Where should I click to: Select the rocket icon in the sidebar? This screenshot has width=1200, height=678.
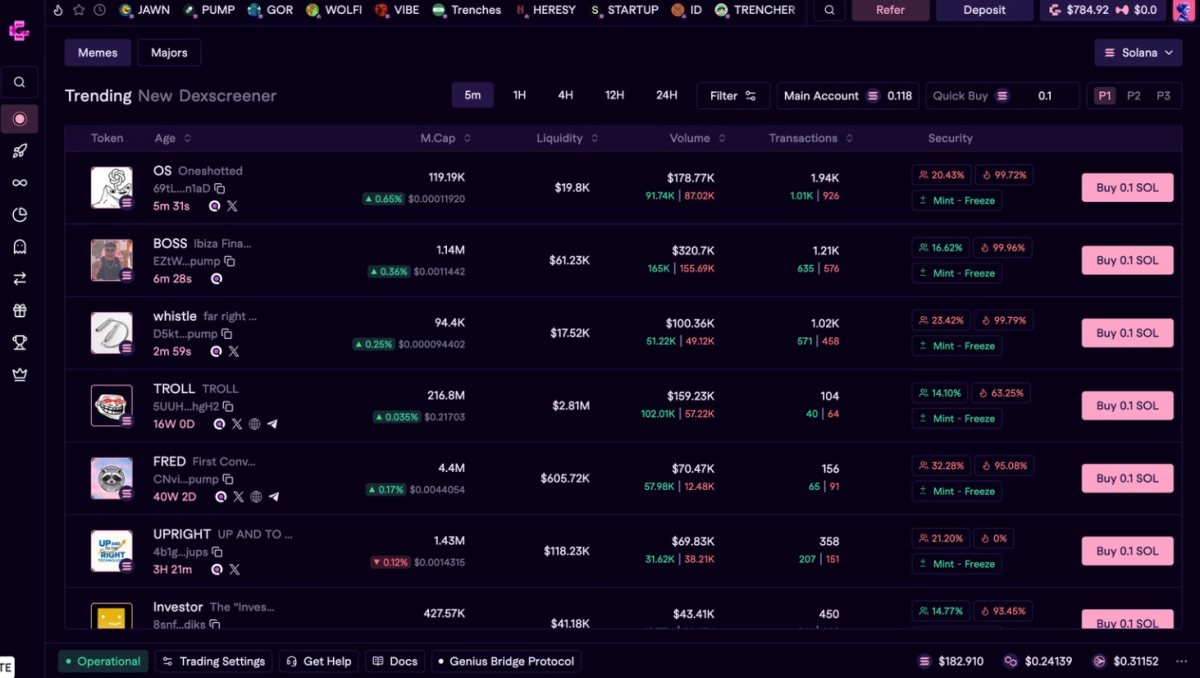20,150
